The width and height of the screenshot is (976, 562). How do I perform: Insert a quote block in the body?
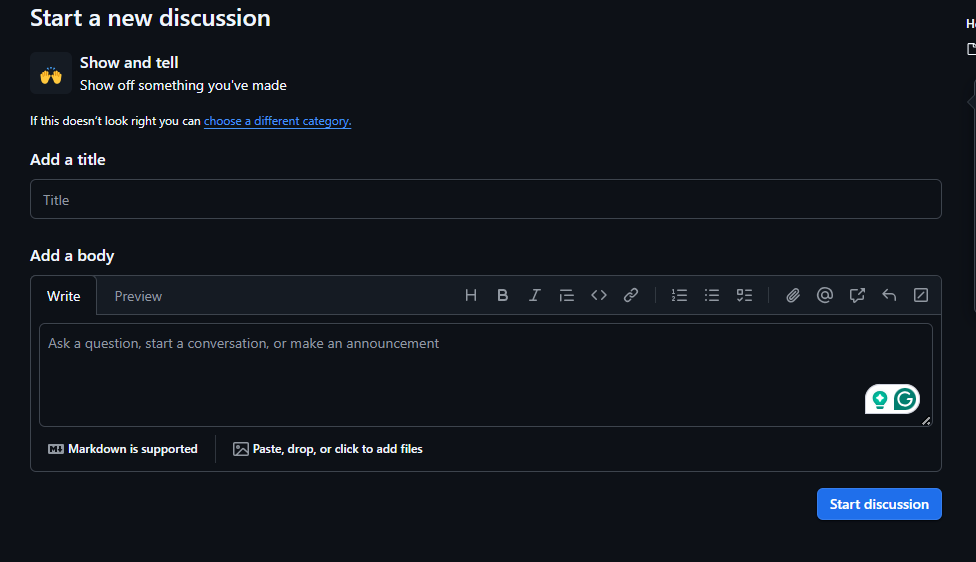(x=567, y=295)
